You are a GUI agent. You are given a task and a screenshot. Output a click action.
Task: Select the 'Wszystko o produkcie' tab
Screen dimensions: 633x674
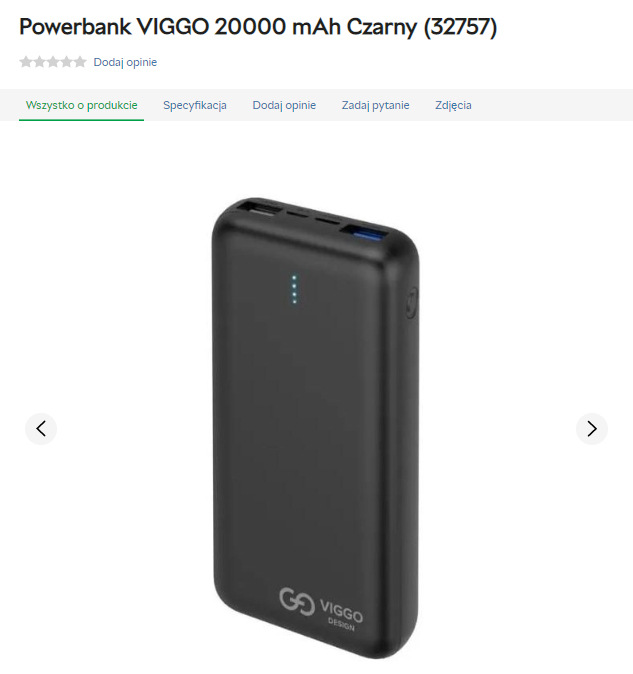point(81,105)
